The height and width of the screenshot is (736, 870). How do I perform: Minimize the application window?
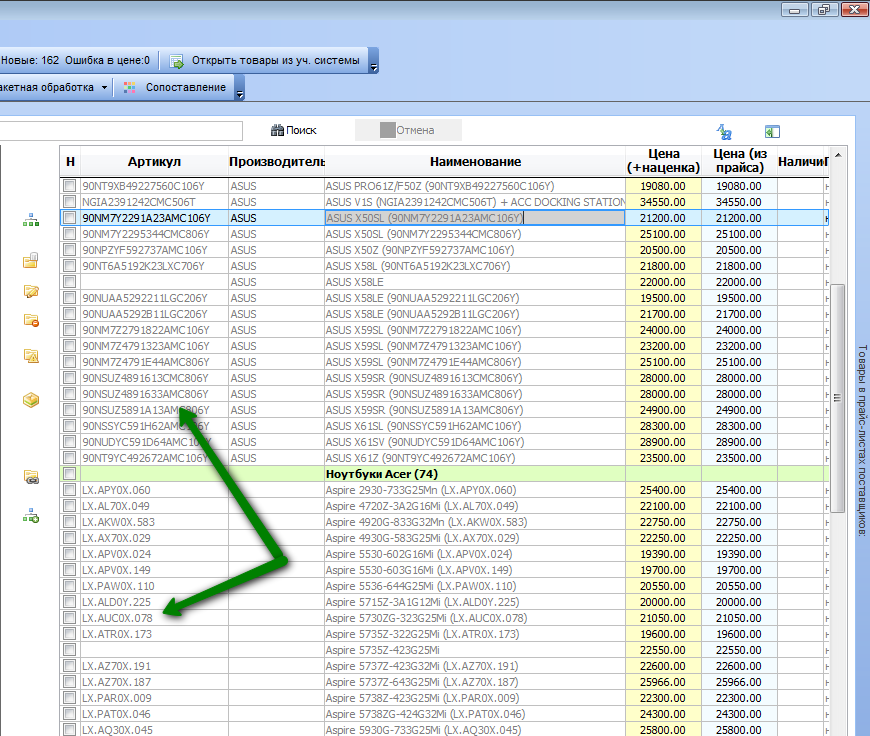pos(795,9)
